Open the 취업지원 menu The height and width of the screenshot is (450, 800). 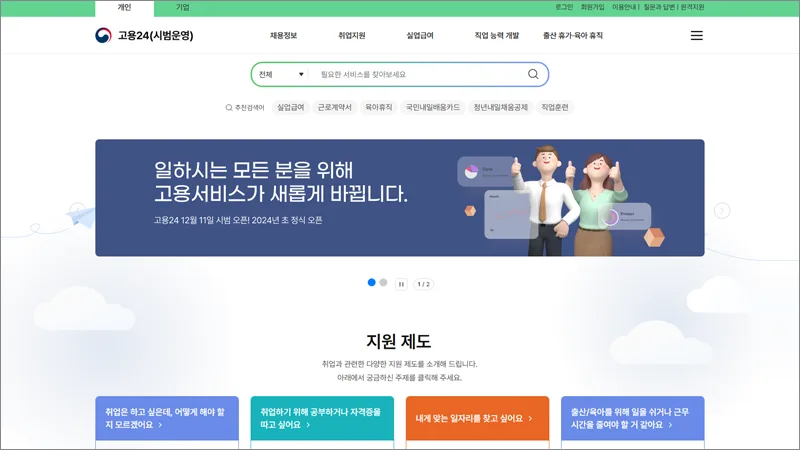pos(352,35)
